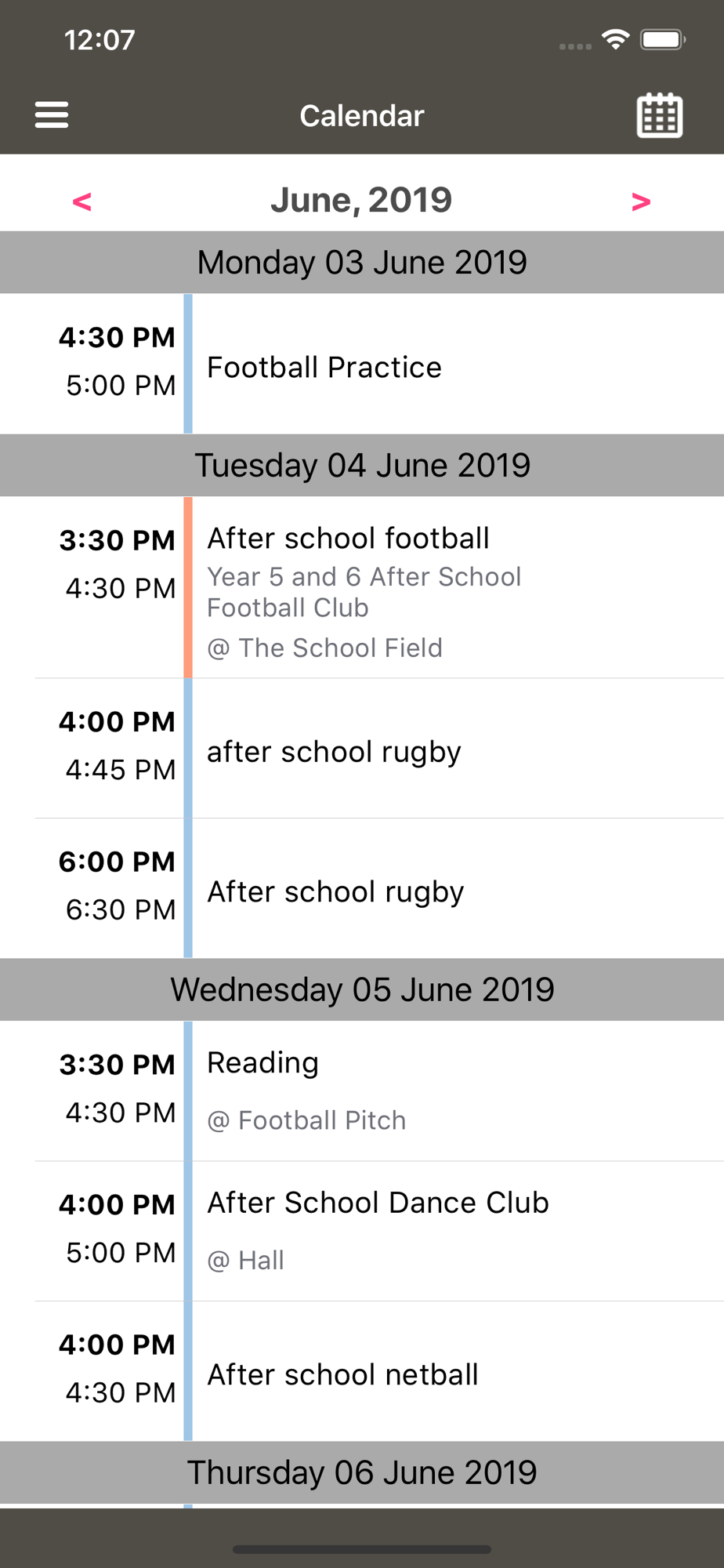Viewport: 724px width, 1568px height.
Task: Open the Reading event
Action: [263, 1063]
